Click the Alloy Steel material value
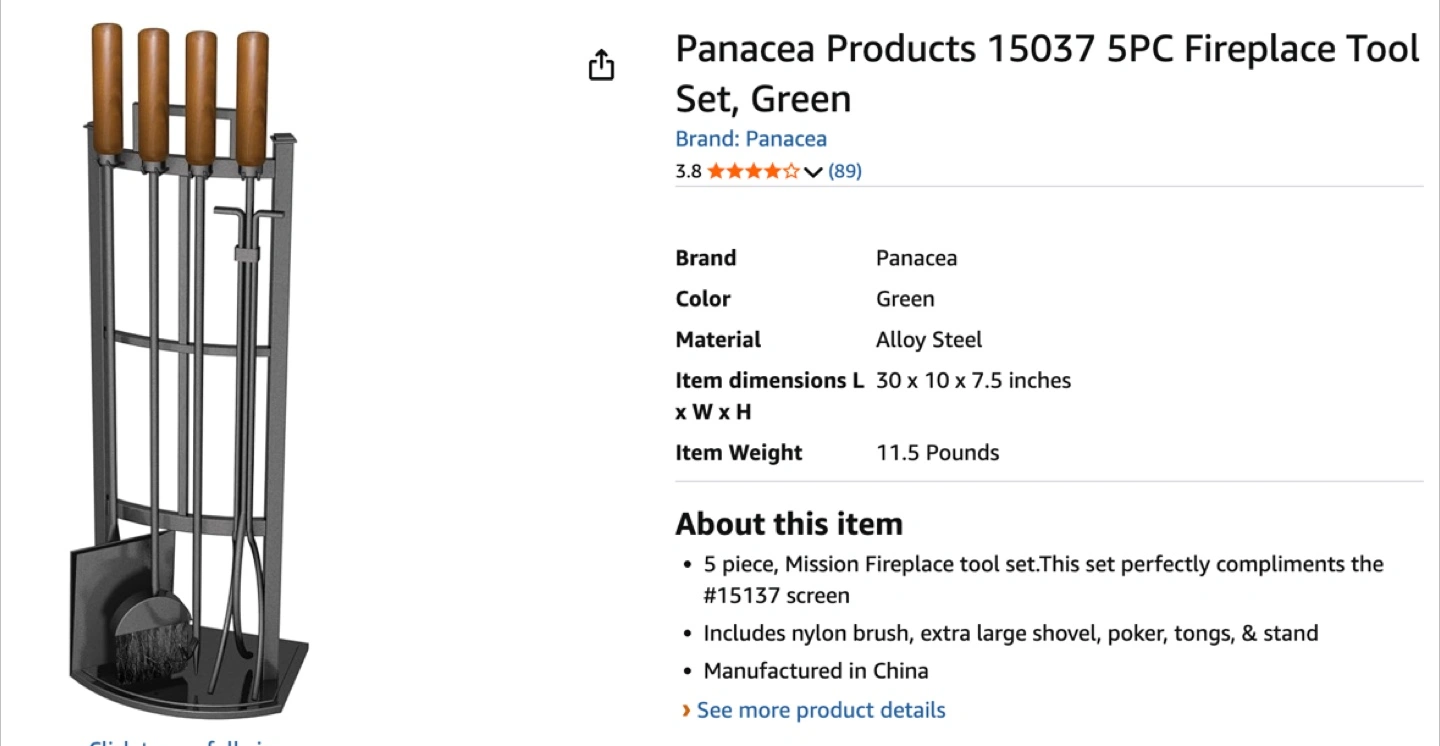 pos(929,340)
